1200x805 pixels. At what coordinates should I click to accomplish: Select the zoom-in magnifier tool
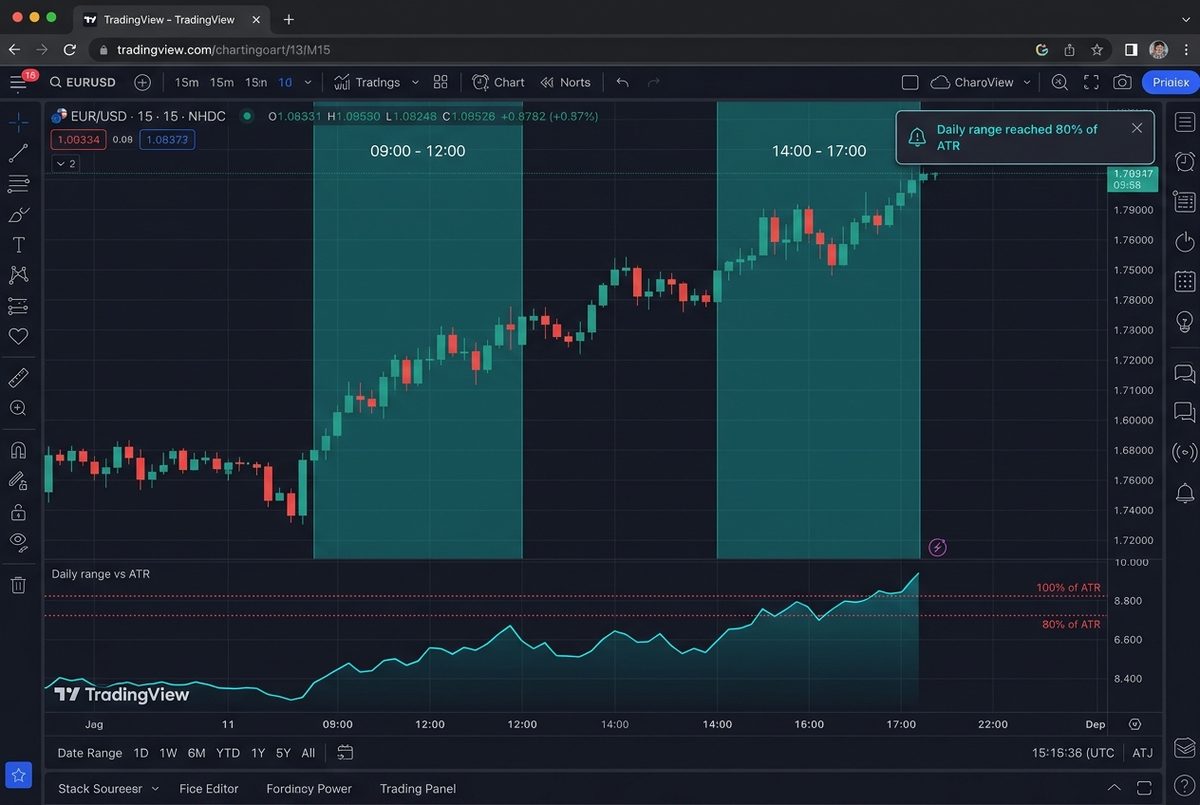click(18, 408)
